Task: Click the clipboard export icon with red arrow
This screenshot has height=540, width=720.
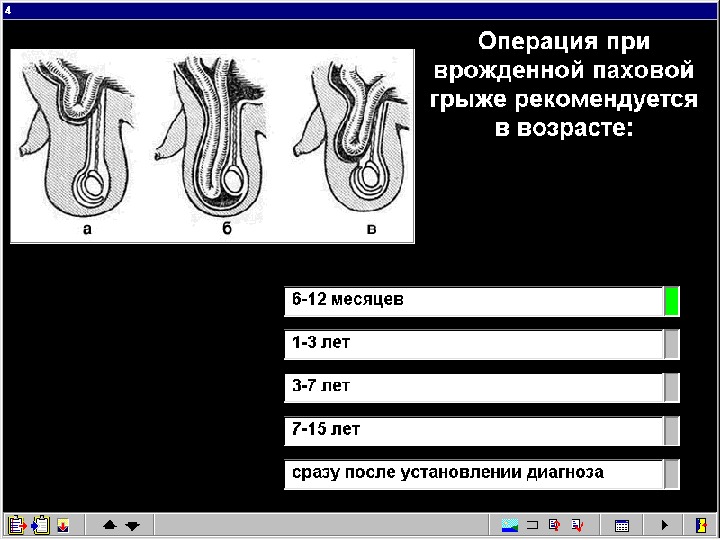Action: coord(17,524)
